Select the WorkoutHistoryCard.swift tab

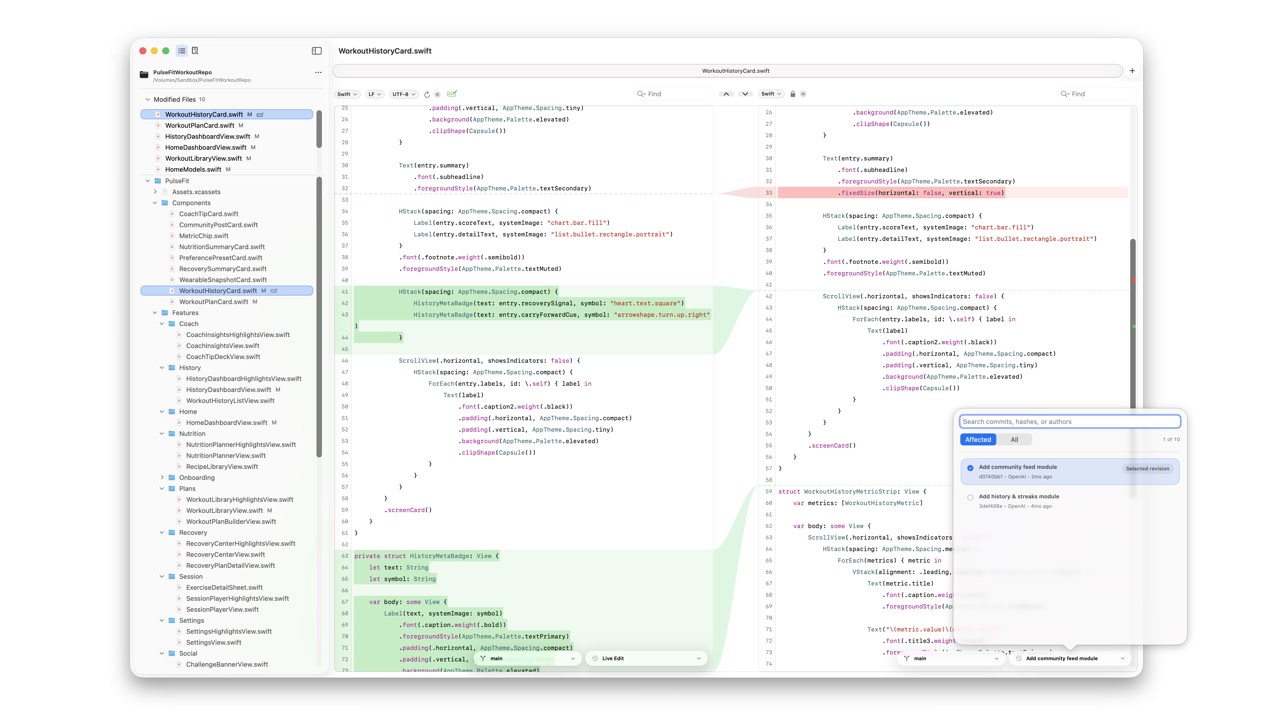(x=728, y=71)
